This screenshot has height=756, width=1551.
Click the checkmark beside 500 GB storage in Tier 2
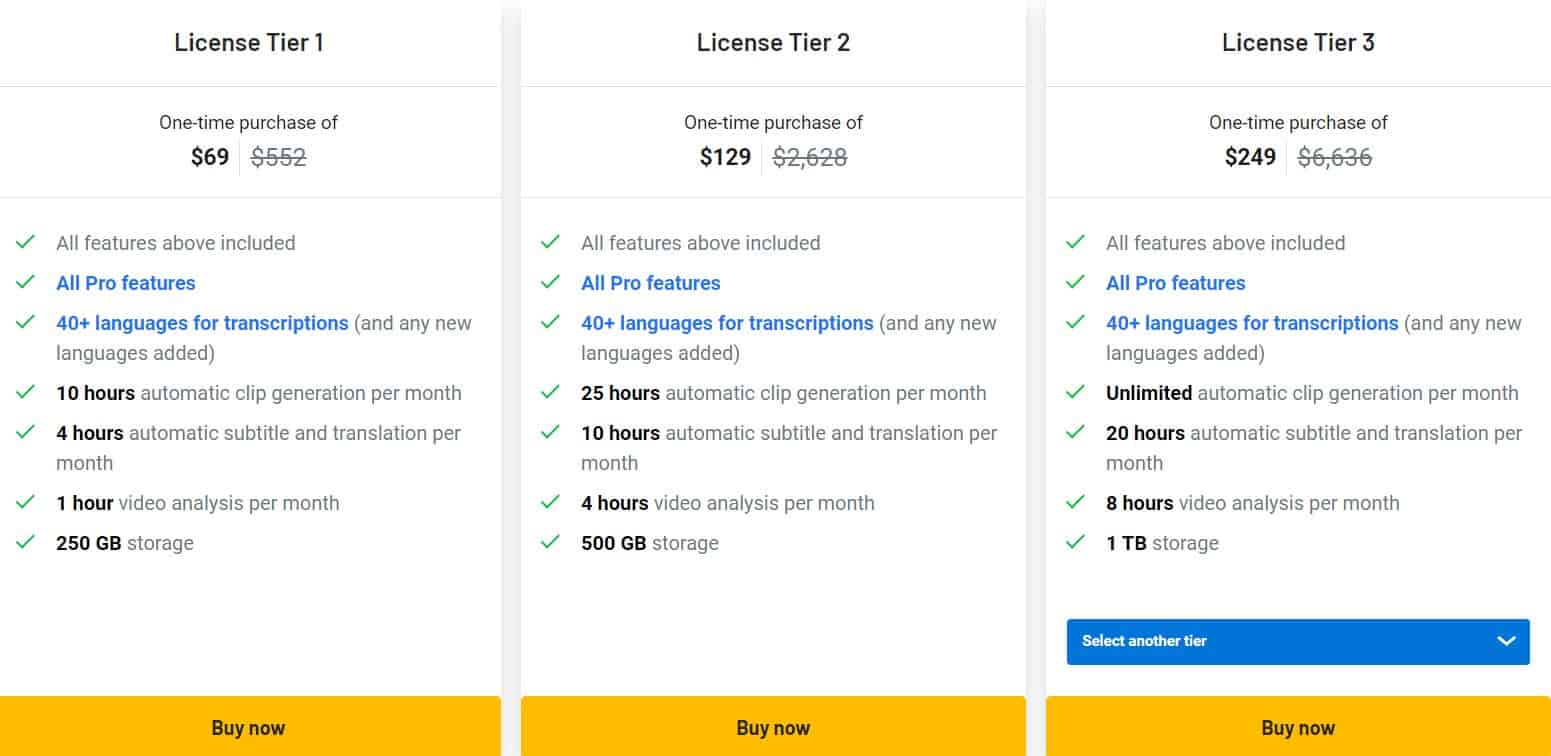click(551, 543)
